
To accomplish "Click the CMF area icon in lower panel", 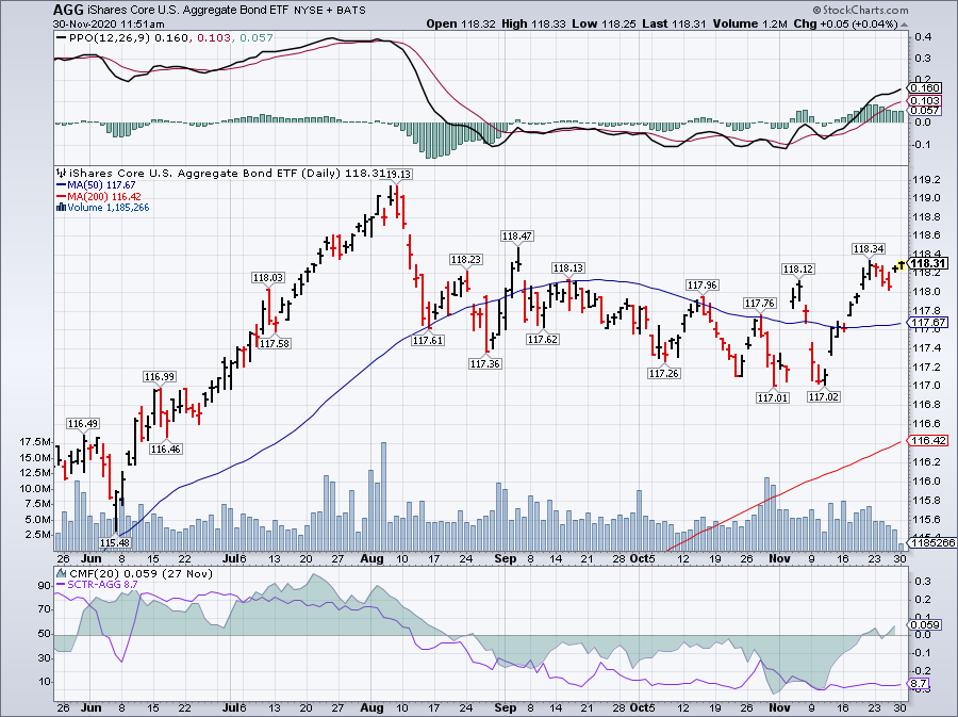I will (x=60, y=573).
